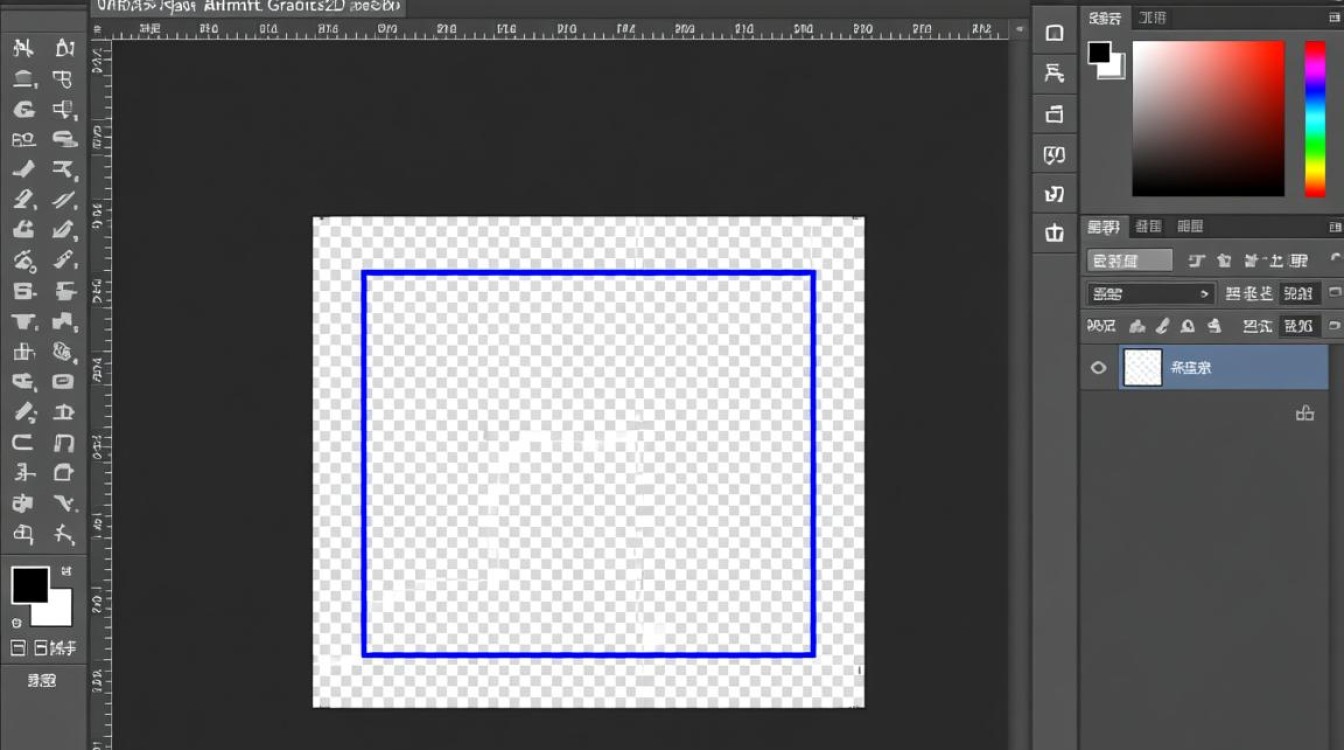Switch to the middle tab in Layers panel group

click(x=1149, y=227)
